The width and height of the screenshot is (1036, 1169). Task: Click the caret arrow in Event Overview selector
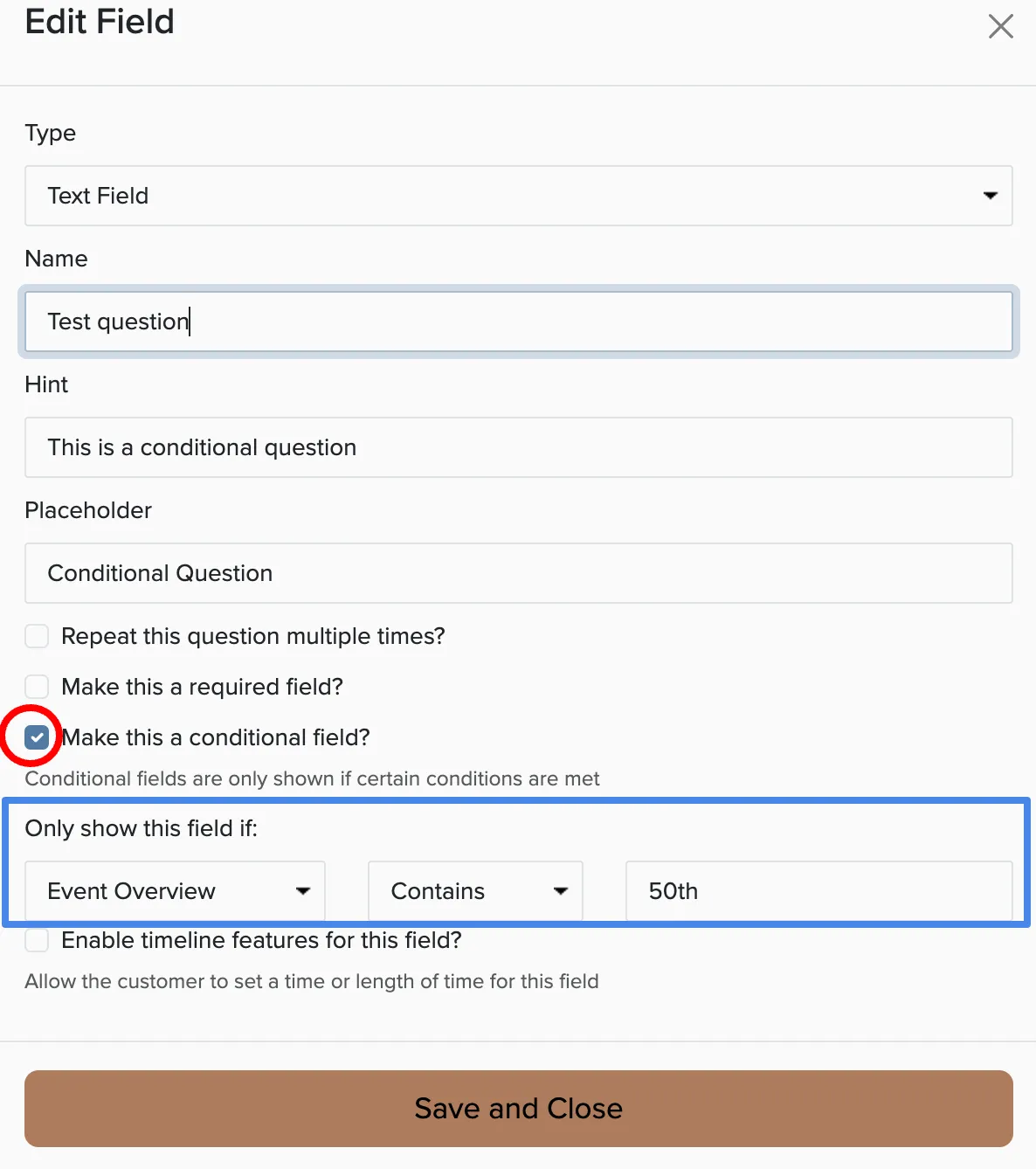(303, 891)
